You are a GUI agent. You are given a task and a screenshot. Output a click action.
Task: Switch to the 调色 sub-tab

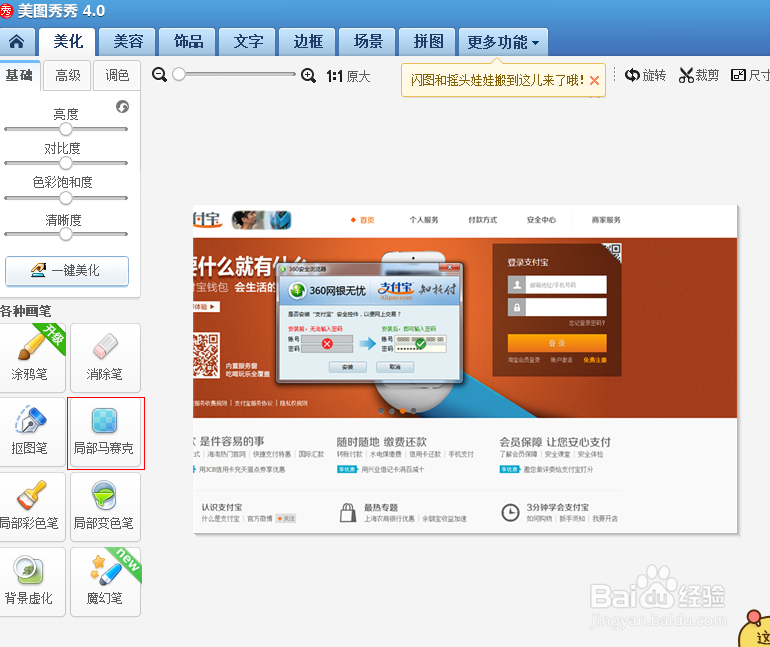click(x=117, y=75)
